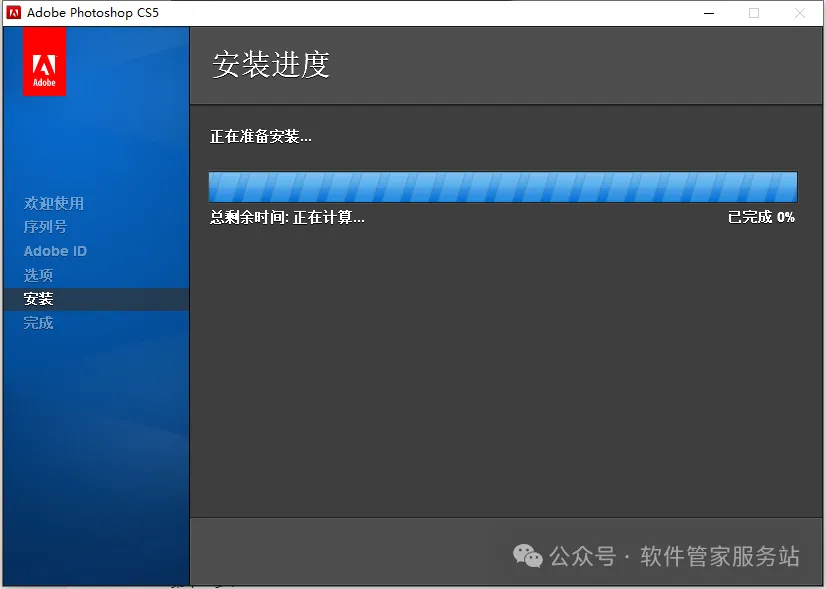This screenshot has width=826, height=589.
Task: Minimize the installer window
Action: click(x=709, y=13)
